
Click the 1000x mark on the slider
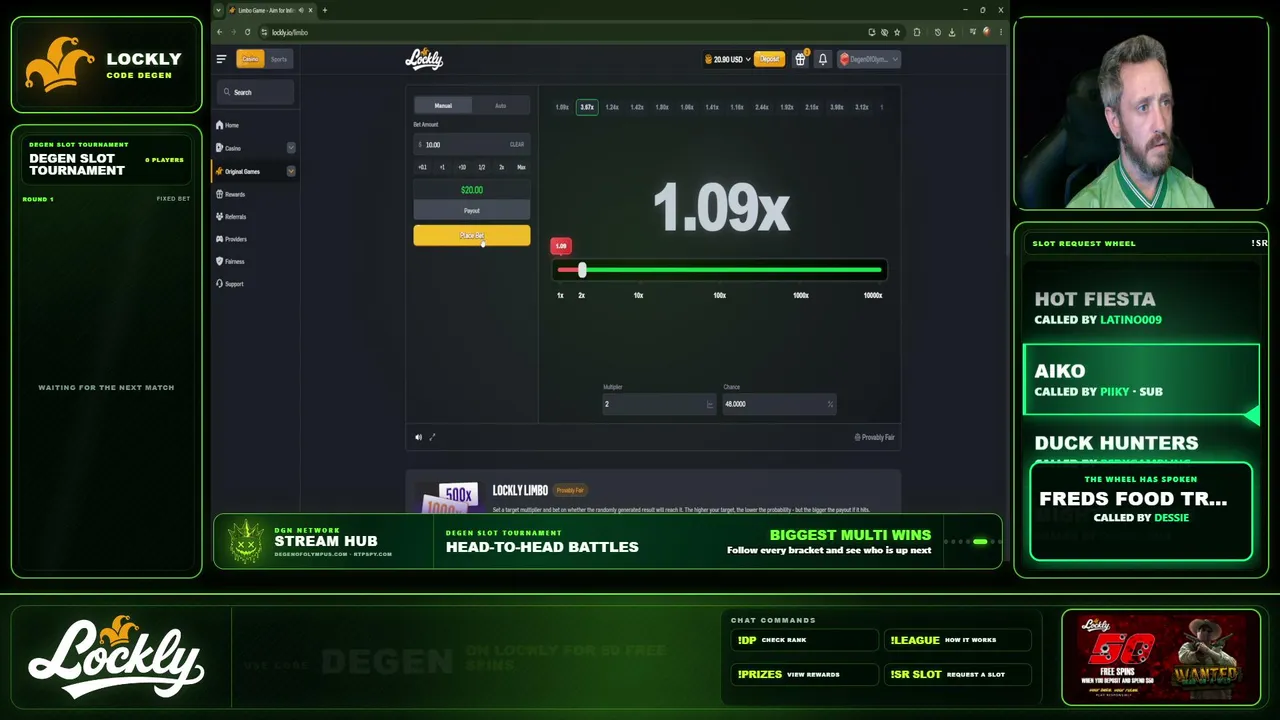[x=801, y=295]
